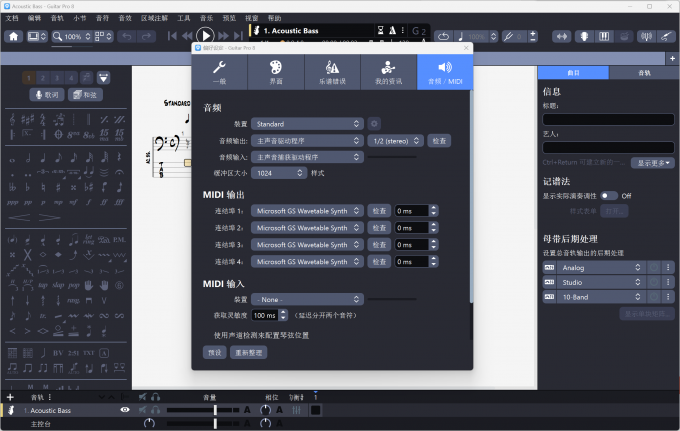Toggle visibility eye of Acoustic Bass track

coord(125,410)
